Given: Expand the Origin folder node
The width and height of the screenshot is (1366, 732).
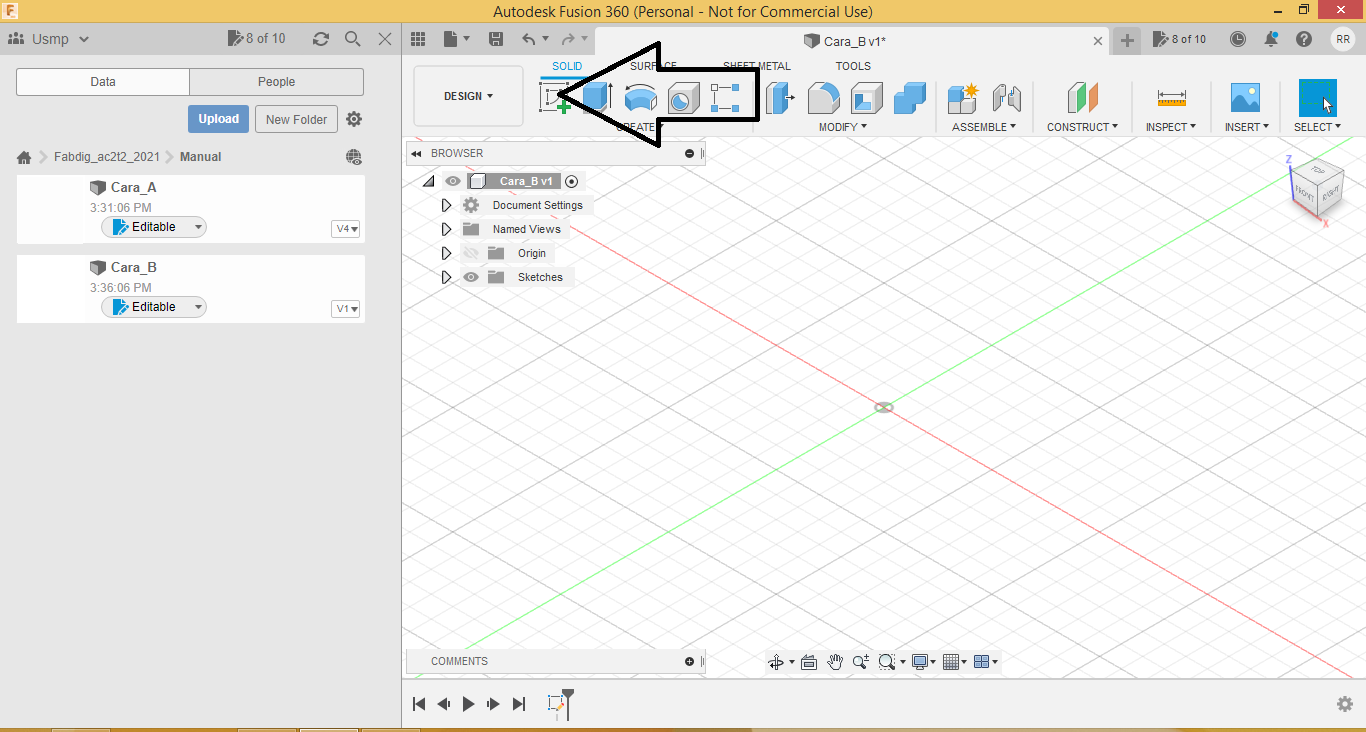Looking at the screenshot, I should tap(447, 253).
